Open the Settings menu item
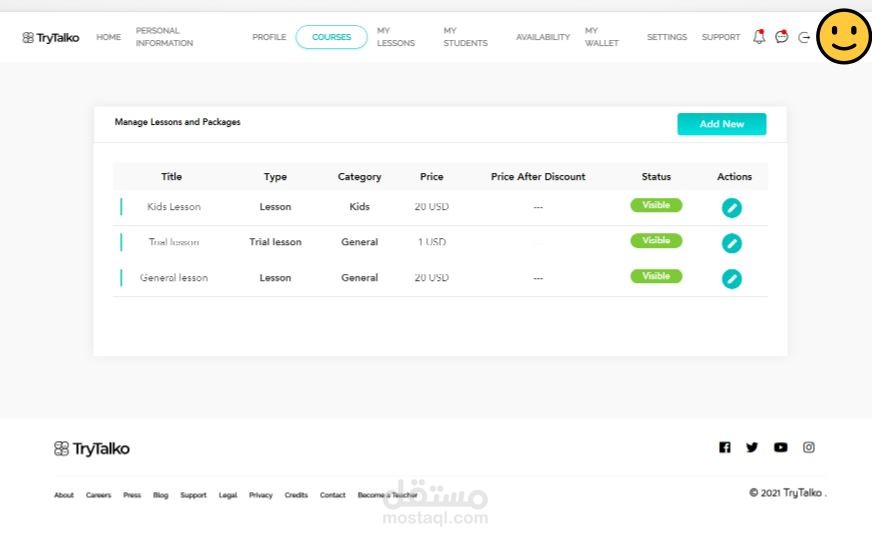872x538 pixels. (x=667, y=37)
